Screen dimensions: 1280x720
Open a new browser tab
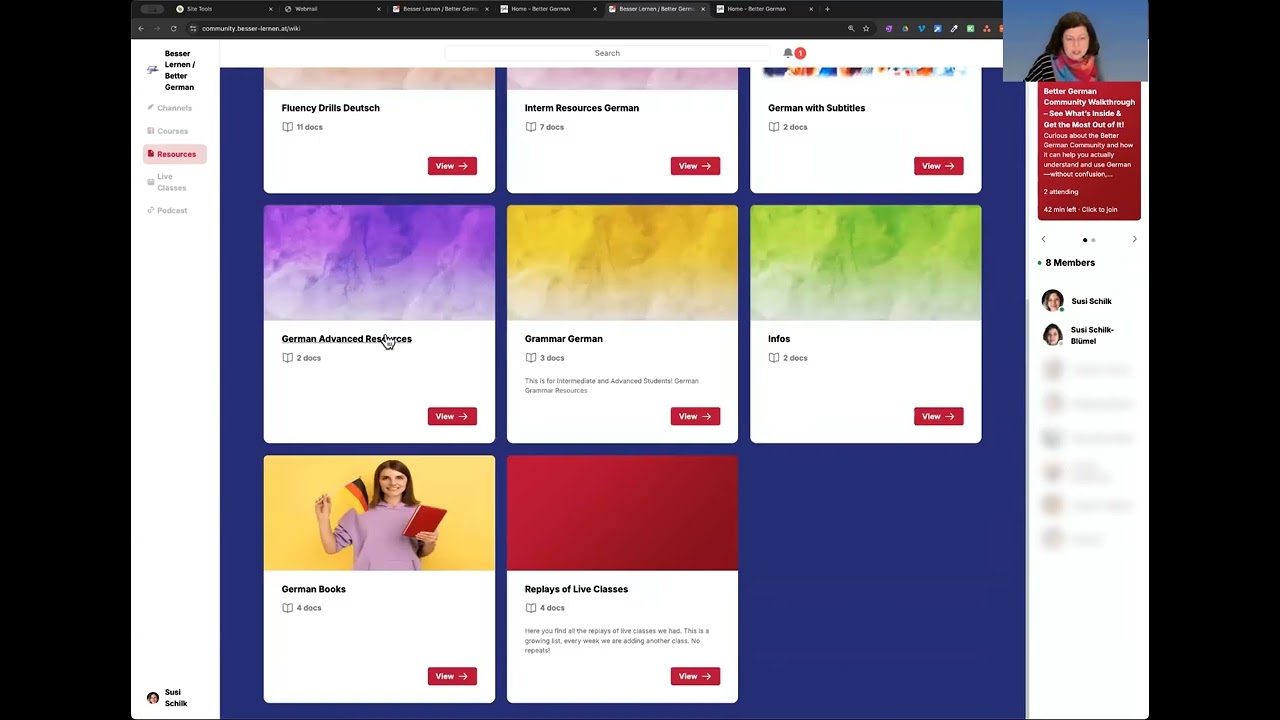click(827, 9)
